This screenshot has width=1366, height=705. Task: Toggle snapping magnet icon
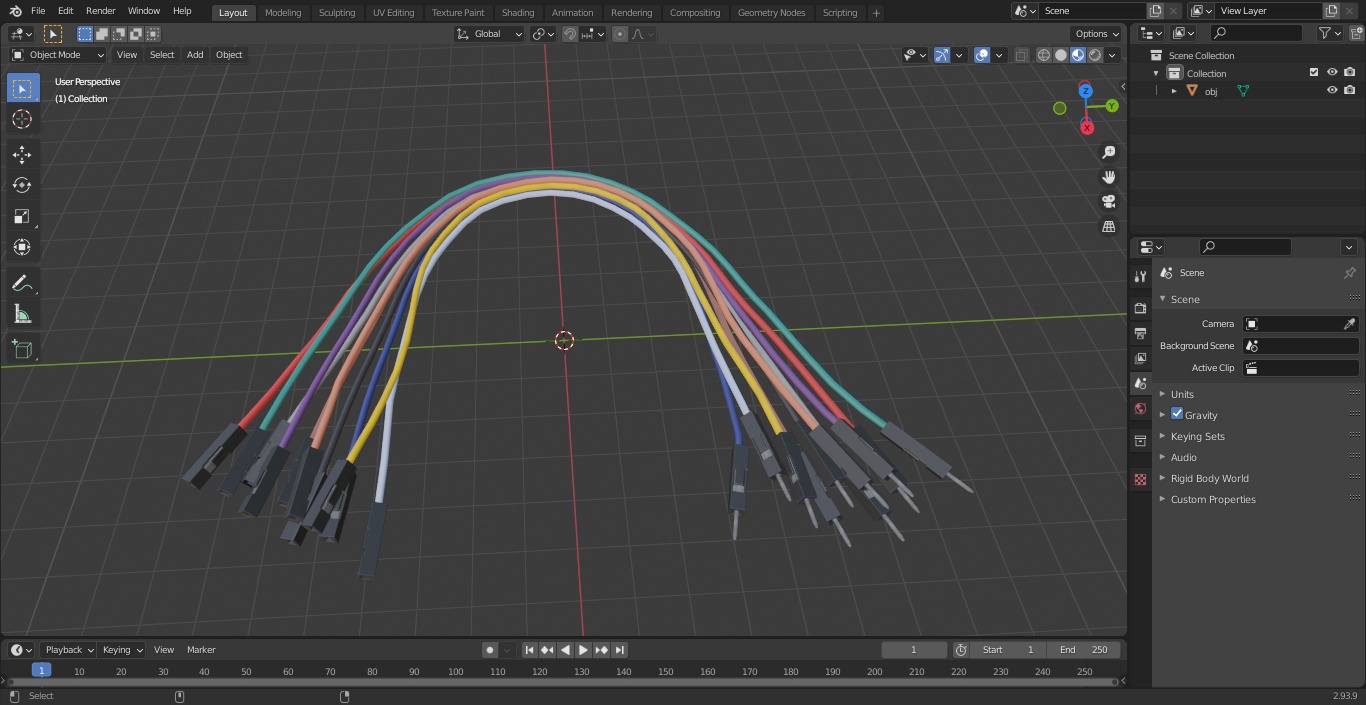(x=569, y=34)
